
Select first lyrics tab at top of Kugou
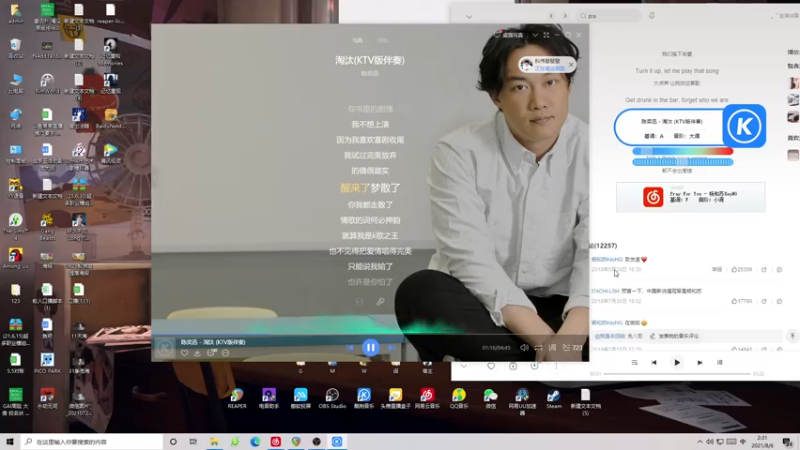coord(358,40)
